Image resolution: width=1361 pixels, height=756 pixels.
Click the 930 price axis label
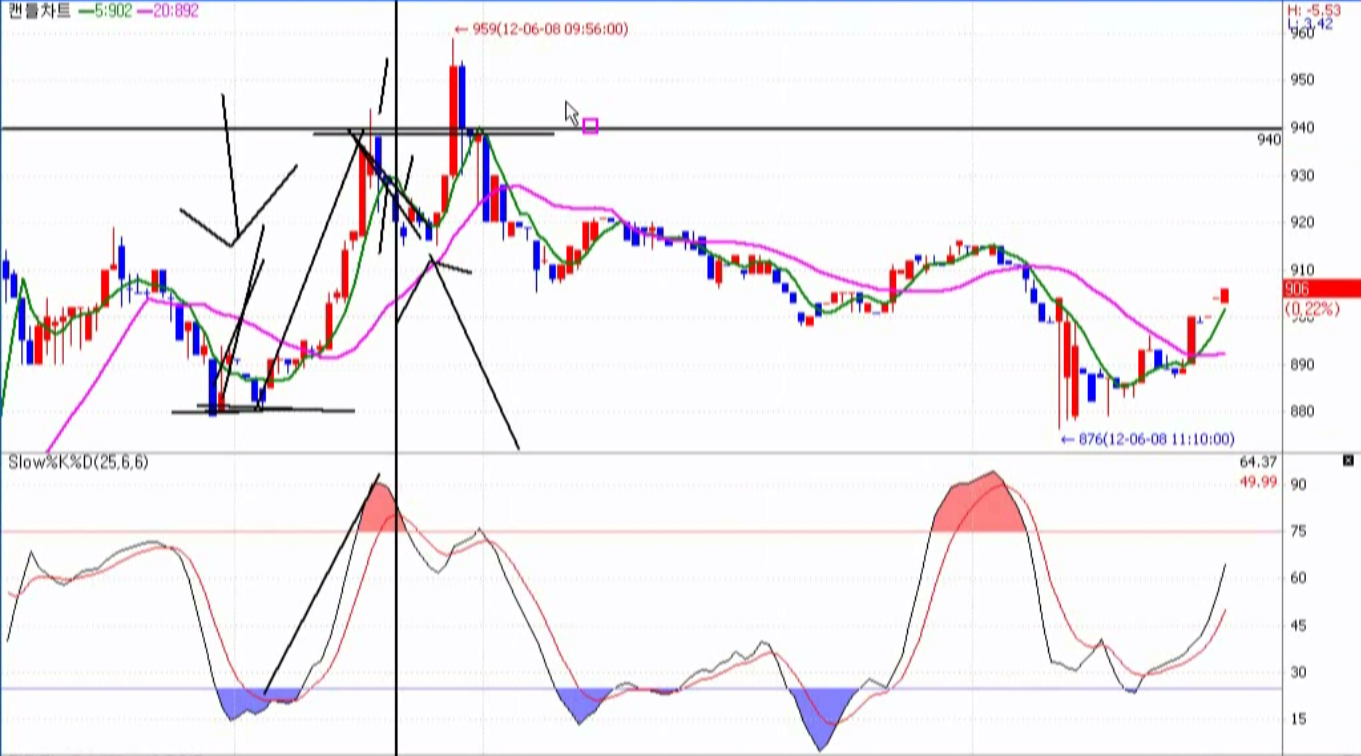coord(1300,175)
